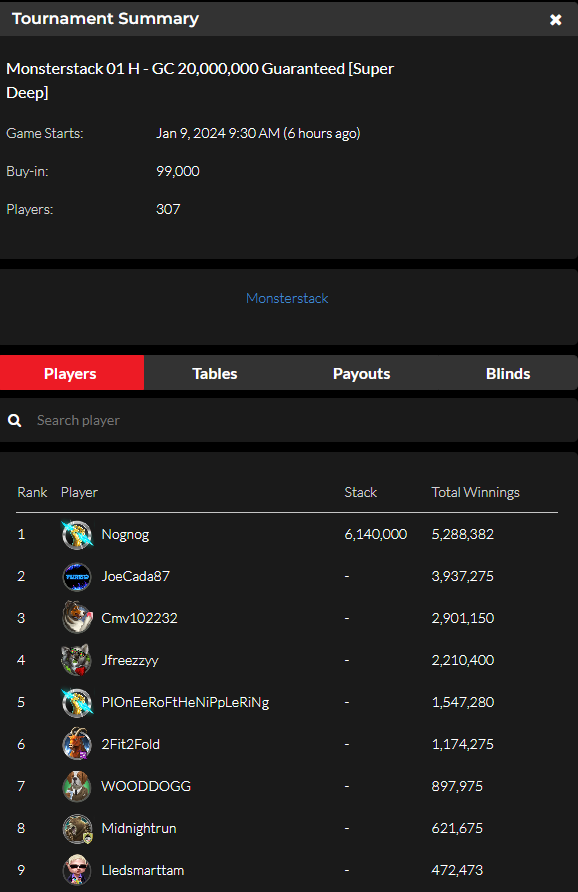Click Lledsmarttam's player avatar
Image resolution: width=578 pixels, height=892 pixels.
click(77, 870)
